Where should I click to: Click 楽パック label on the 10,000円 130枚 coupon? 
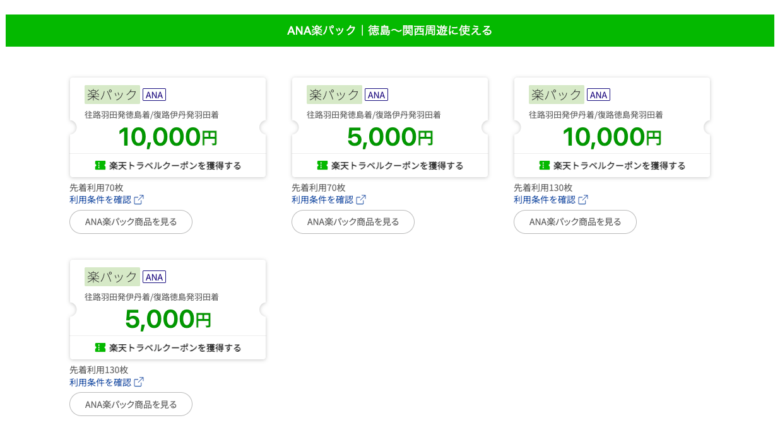pos(556,95)
